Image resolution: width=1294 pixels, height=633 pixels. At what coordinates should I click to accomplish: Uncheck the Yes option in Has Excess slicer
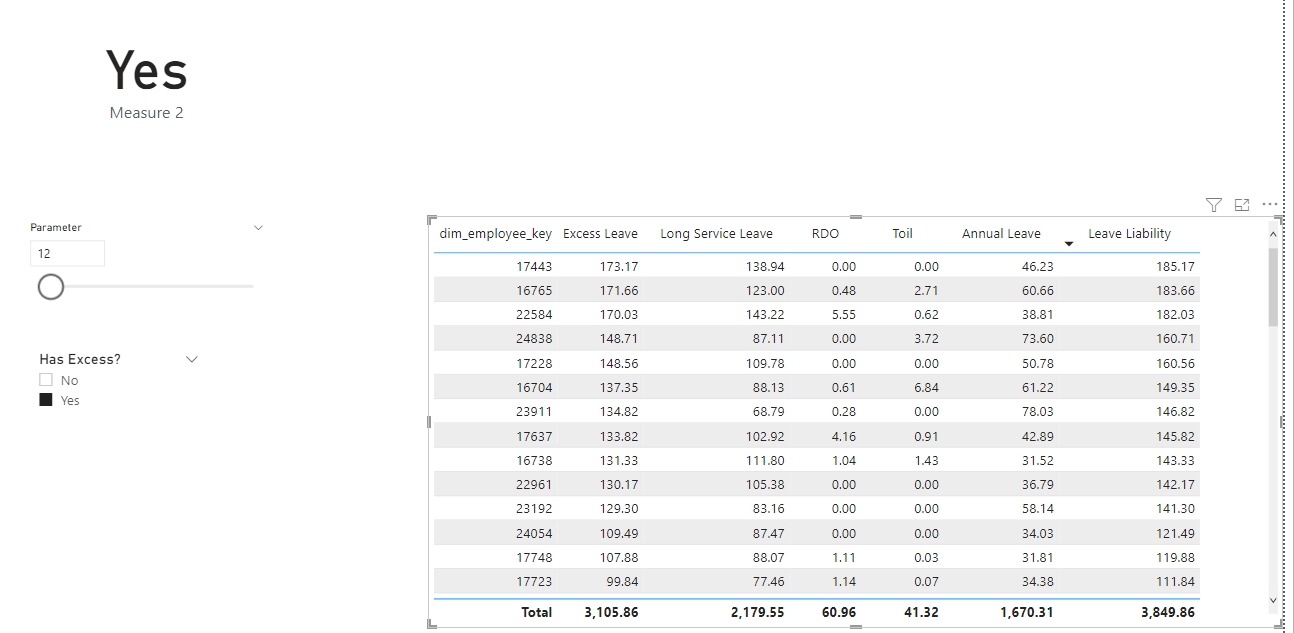point(45,400)
